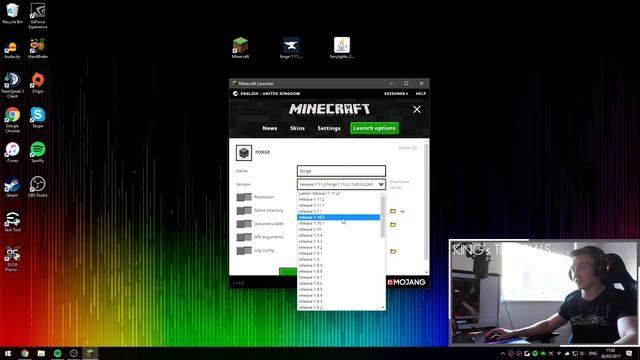The height and width of the screenshot is (360, 640).
Task: Collapse the Version dropdown box
Action: tap(341, 184)
